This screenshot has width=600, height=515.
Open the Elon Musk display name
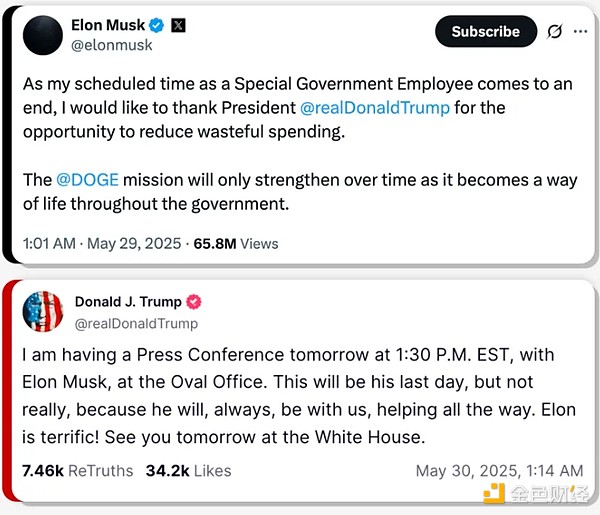coord(107,26)
